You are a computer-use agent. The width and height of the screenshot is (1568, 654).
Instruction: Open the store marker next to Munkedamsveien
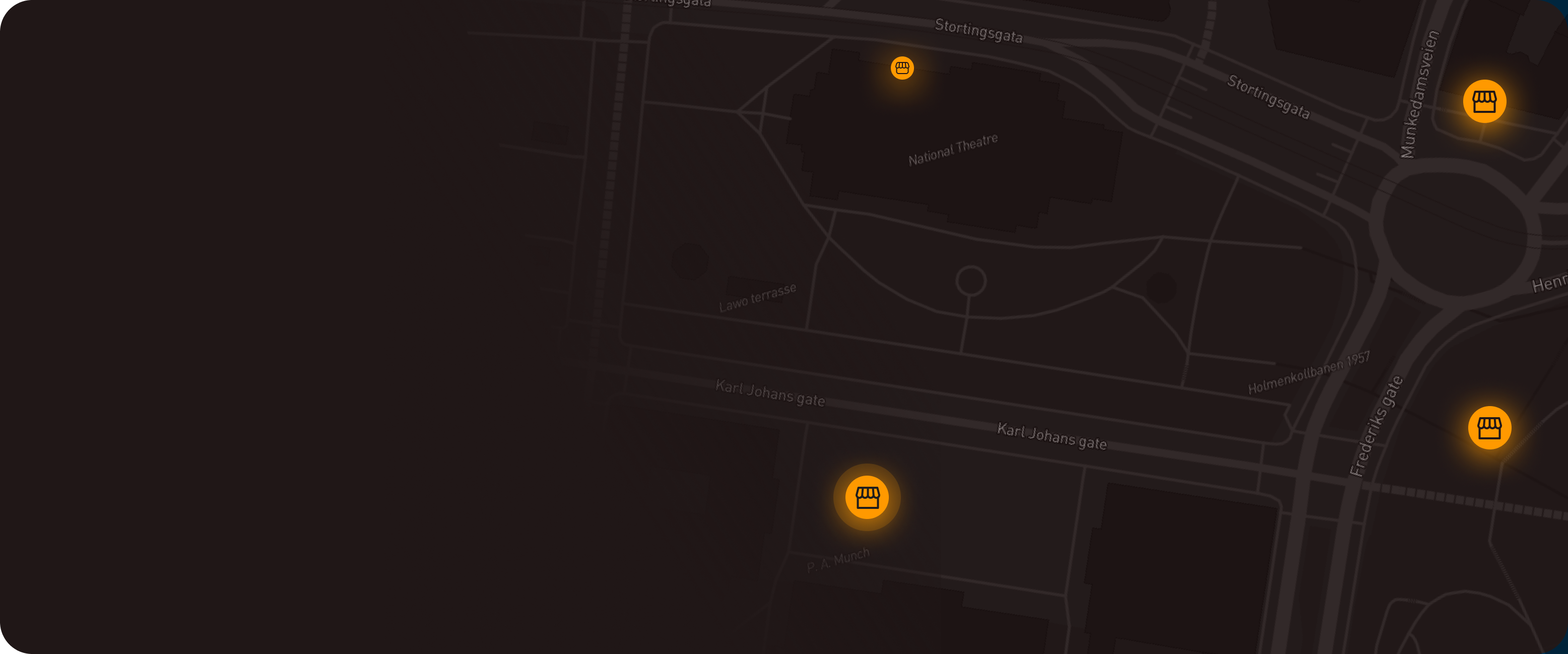(1484, 101)
